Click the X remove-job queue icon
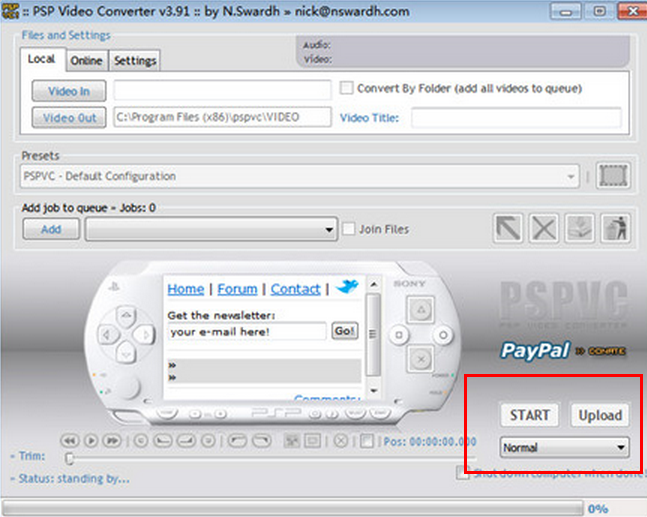Screen dimensions: 647x517 tap(544, 228)
